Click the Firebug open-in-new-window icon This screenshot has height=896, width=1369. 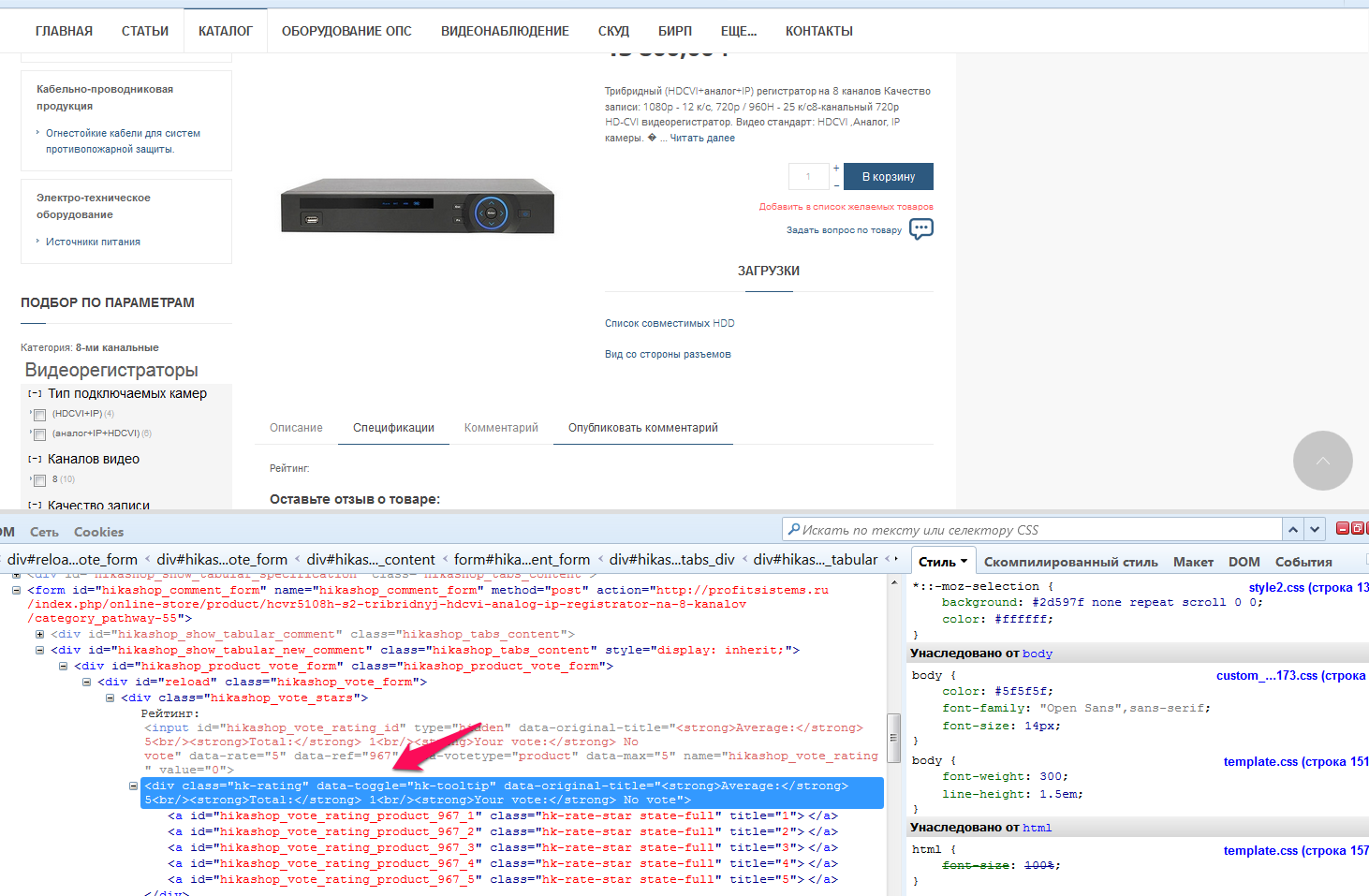coord(1357,528)
